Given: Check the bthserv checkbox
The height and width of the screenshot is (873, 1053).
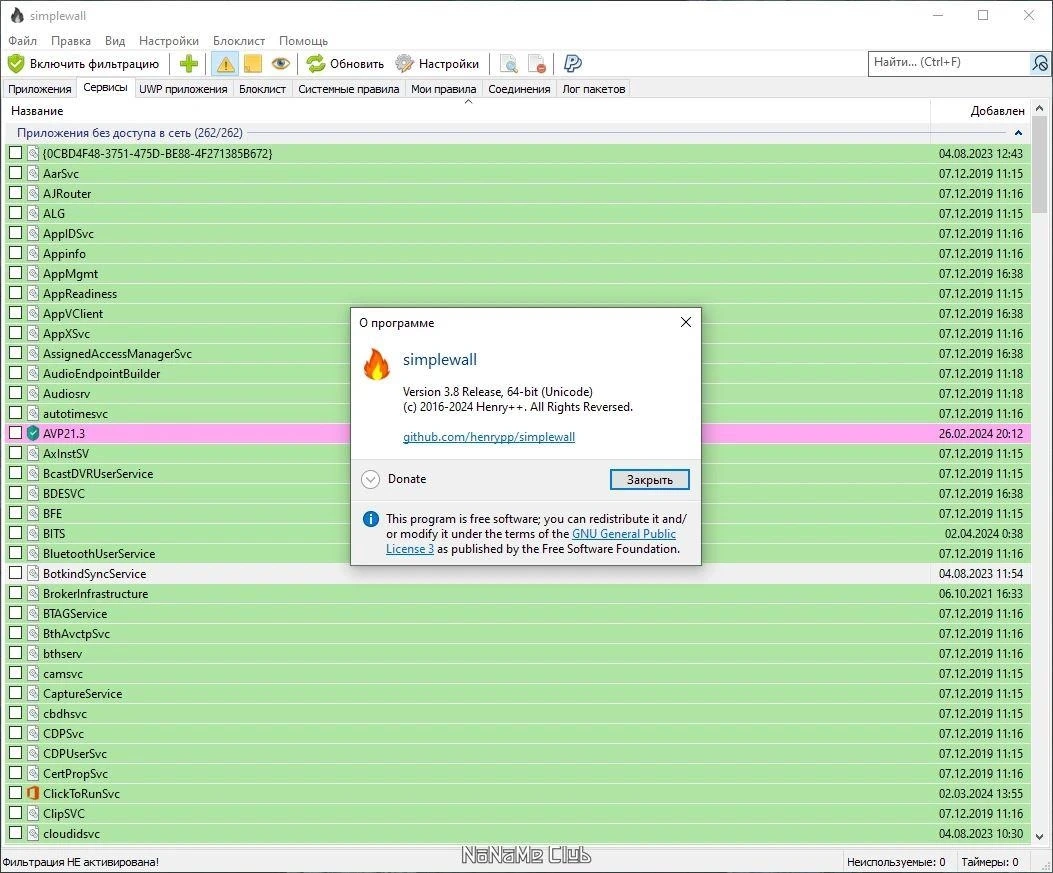Looking at the screenshot, I should (x=15, y=653).
